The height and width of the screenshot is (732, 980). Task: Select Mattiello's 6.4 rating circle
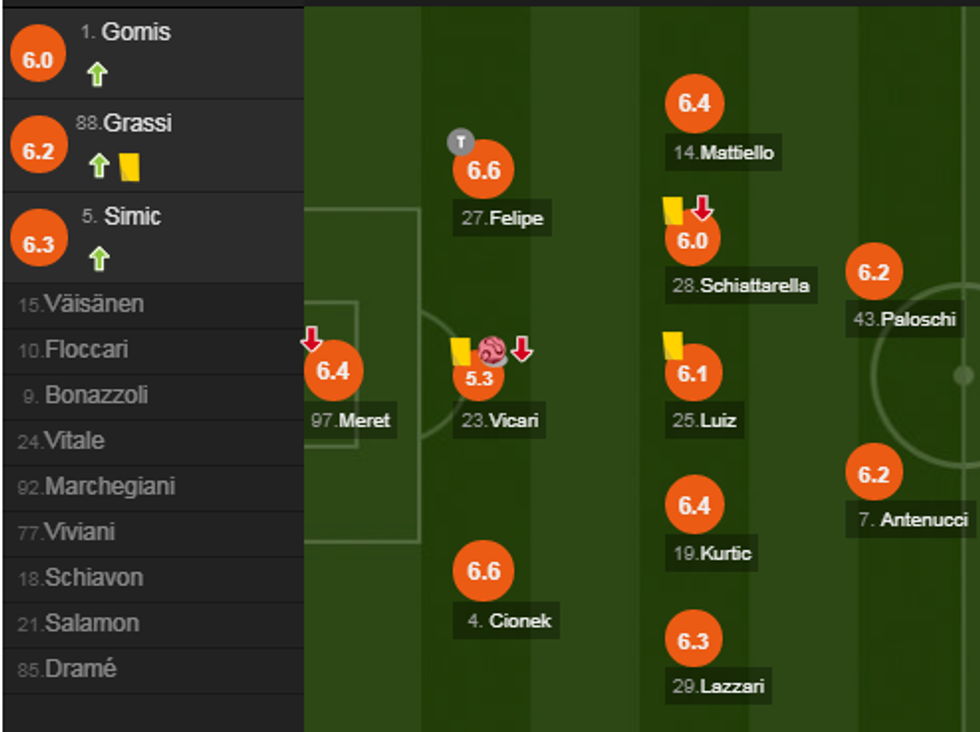point(693,104)
